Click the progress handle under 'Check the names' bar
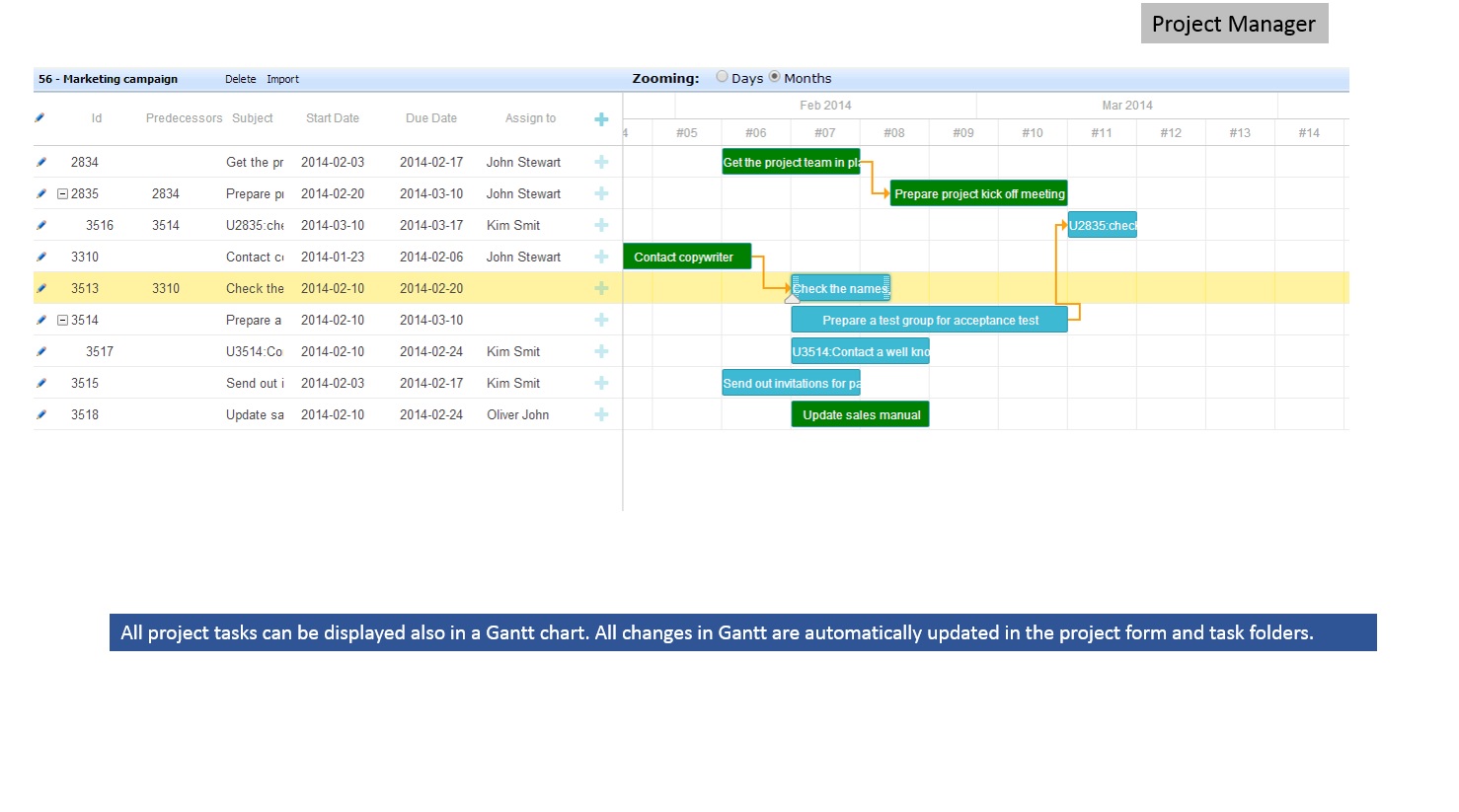1459x812 pixels. pyautogui.click(x=792, y=299)
